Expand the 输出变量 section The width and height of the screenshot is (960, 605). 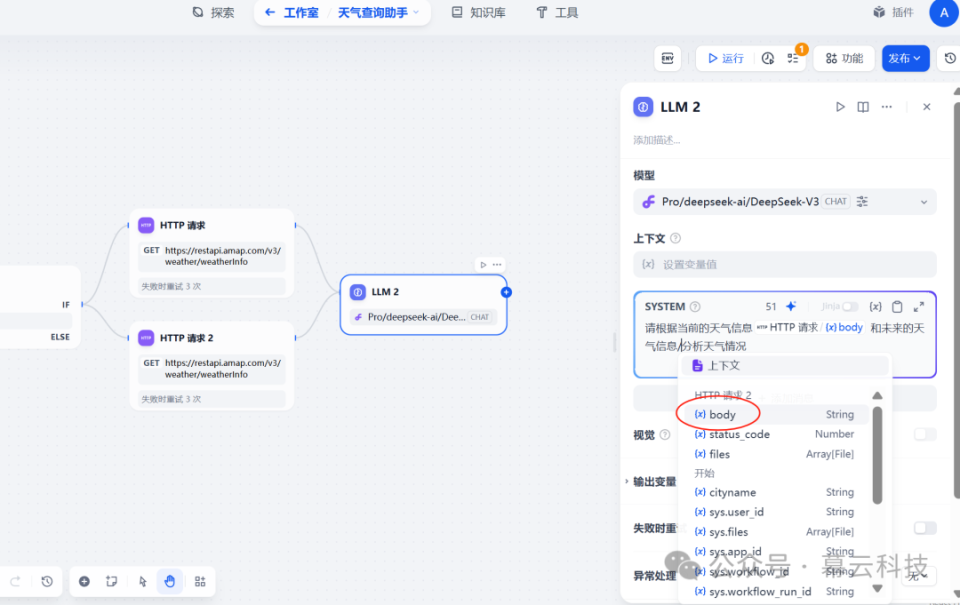click(x=651, y=480)
